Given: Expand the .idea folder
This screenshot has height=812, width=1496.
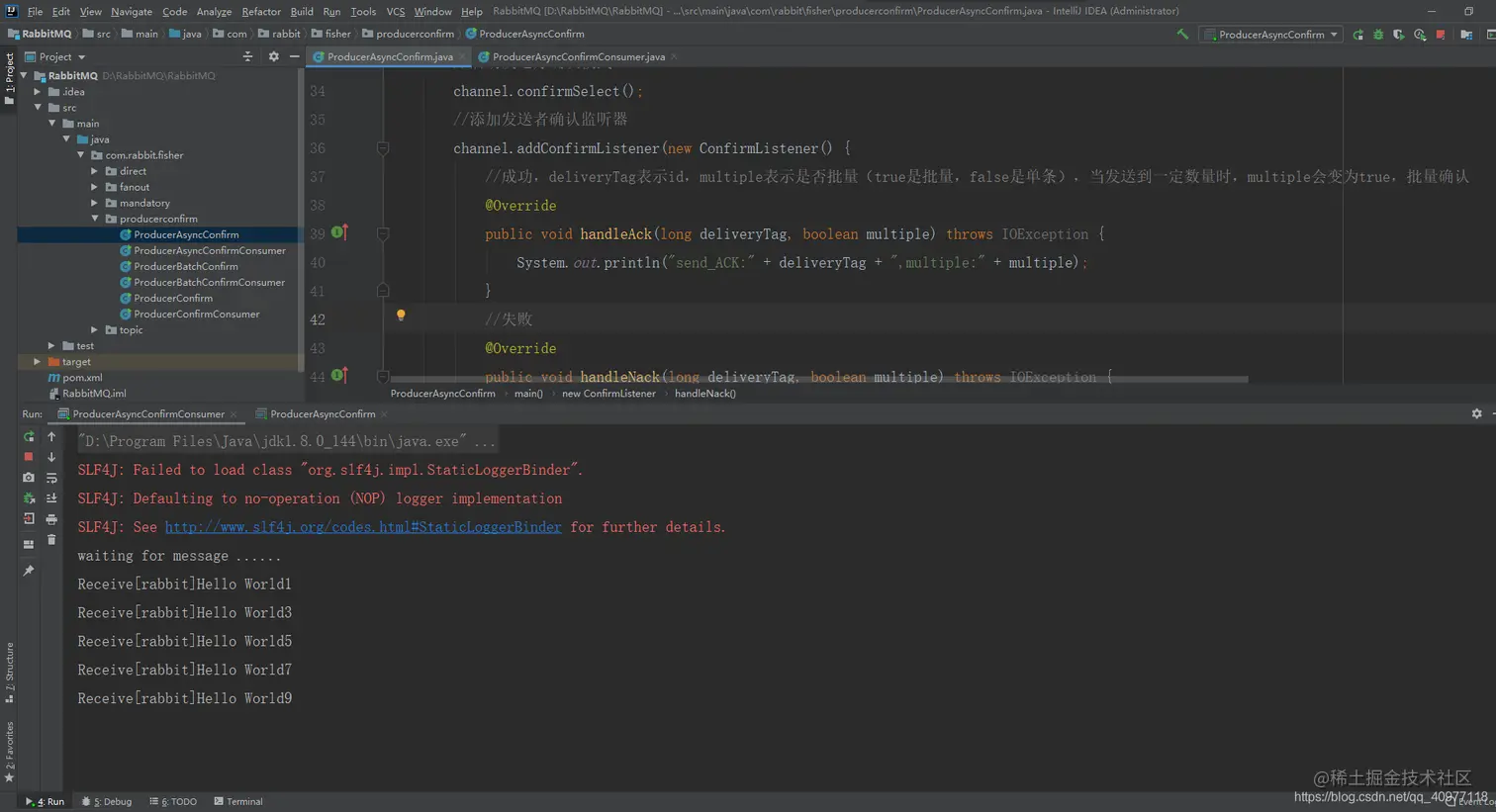Looking at the screenshot, I should click(x=38, y=92).
